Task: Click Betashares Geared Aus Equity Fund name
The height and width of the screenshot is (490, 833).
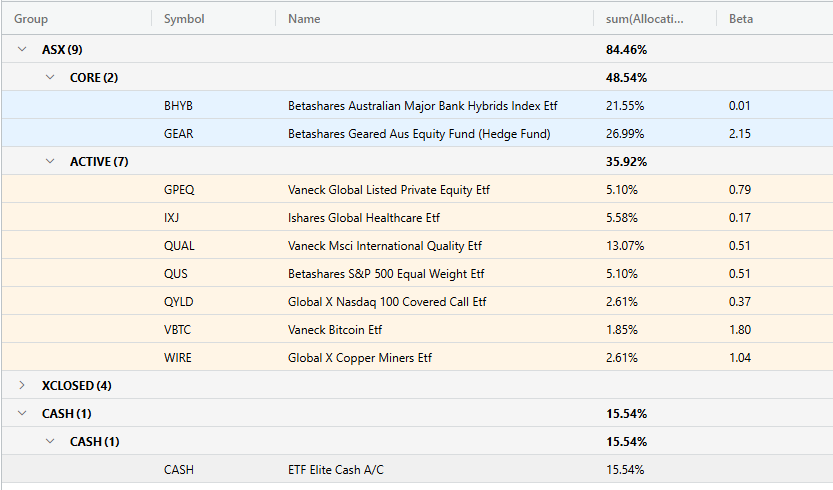Action: coord(419,134)
